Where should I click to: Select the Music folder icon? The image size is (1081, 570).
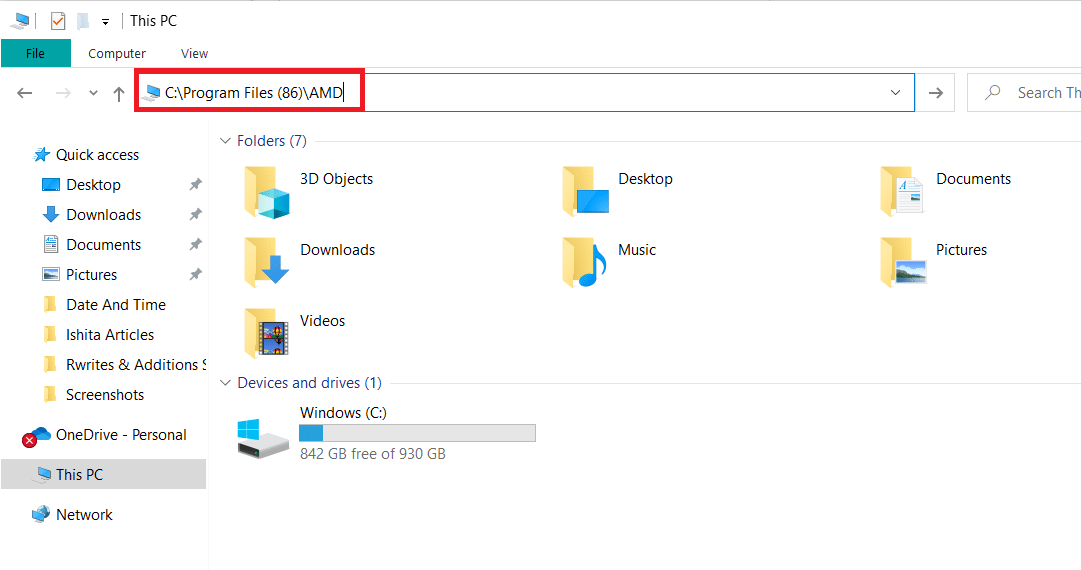tap(585, 262)
